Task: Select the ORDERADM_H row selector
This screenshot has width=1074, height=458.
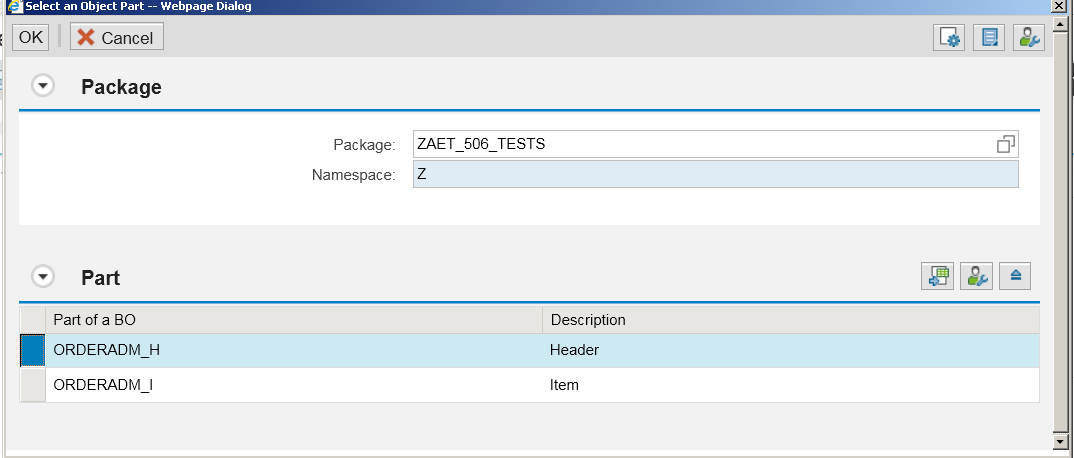Action: (x=32, y=351)
